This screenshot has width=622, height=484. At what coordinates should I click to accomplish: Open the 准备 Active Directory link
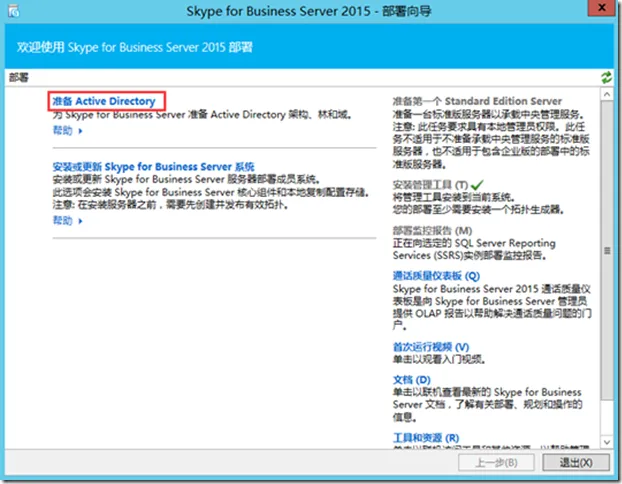(x=104, y=101)
